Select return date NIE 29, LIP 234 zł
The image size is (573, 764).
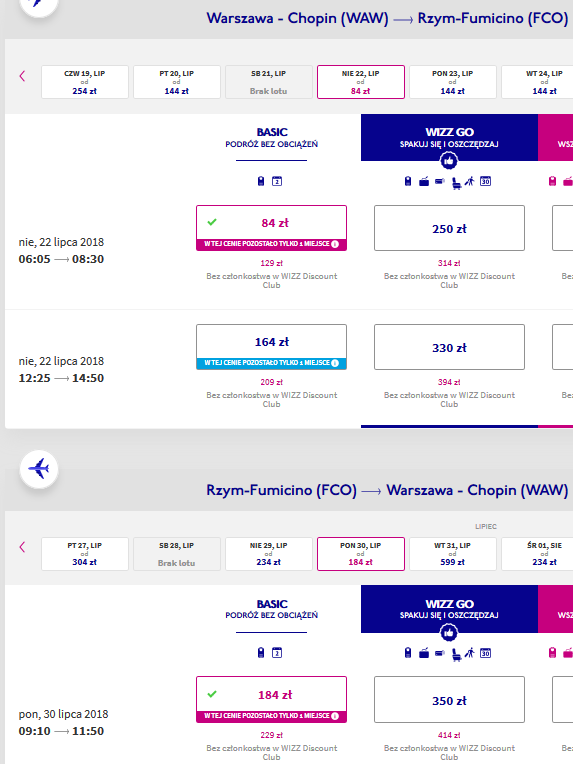pyautogui.click(x=268, y=554)
